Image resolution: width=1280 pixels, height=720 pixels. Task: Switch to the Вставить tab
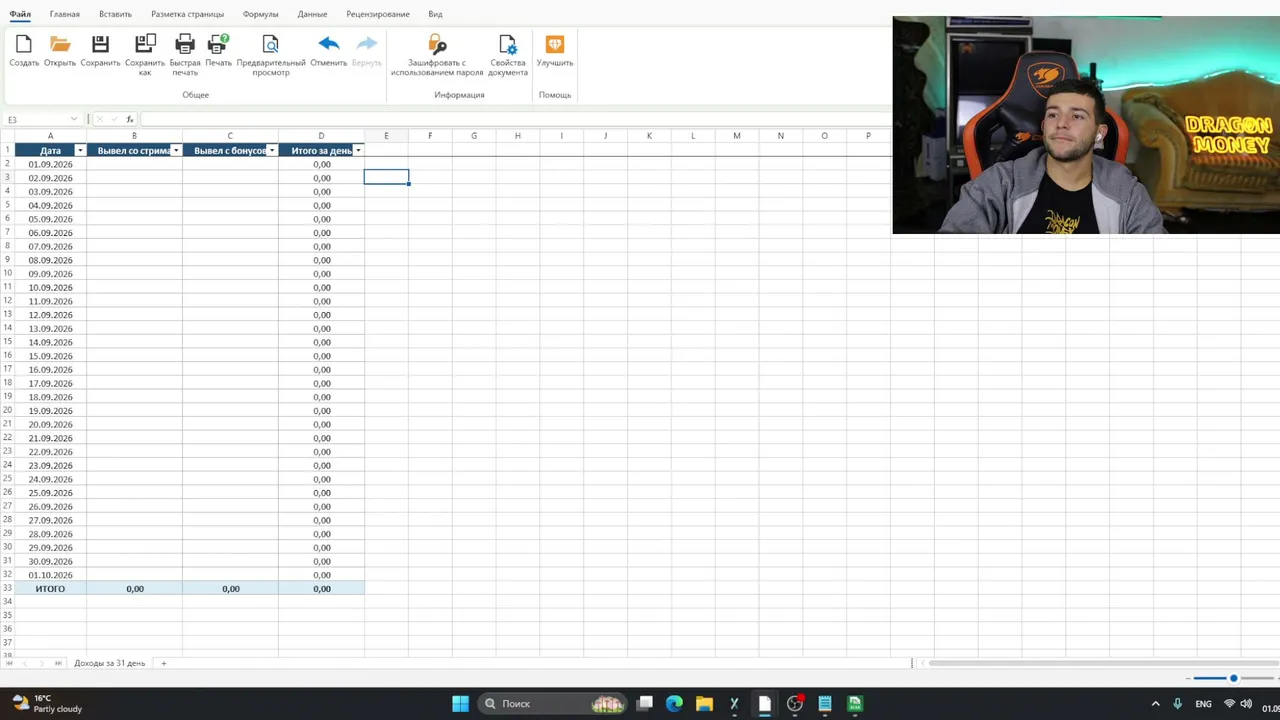(116, 14)
